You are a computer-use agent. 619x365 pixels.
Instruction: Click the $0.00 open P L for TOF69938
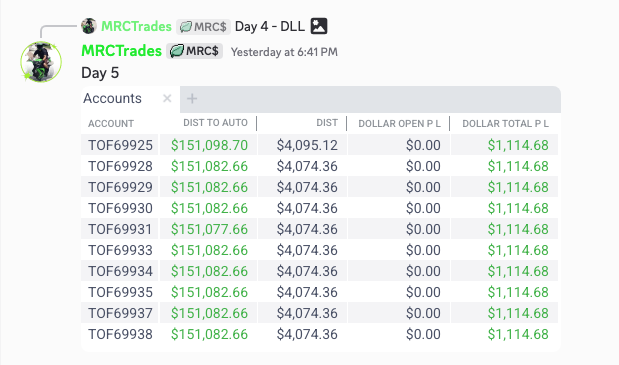coord(423,334)
